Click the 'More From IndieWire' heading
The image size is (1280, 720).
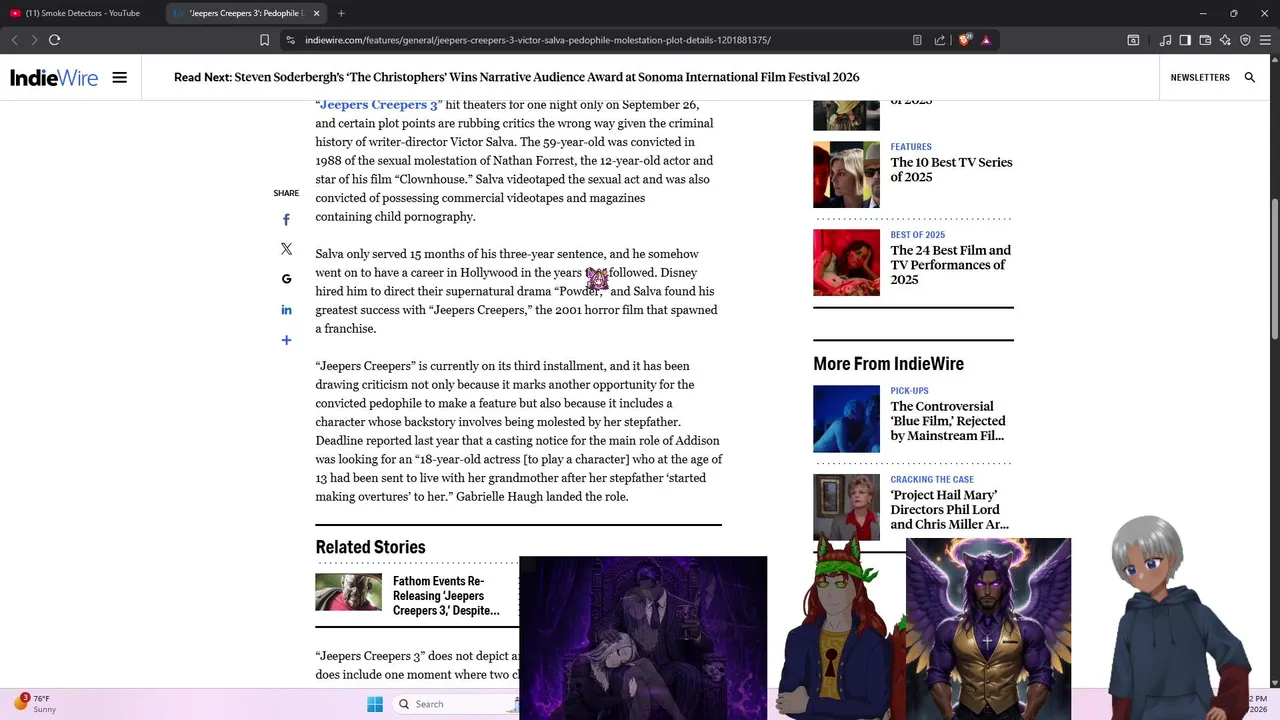(x=888, y=363)
